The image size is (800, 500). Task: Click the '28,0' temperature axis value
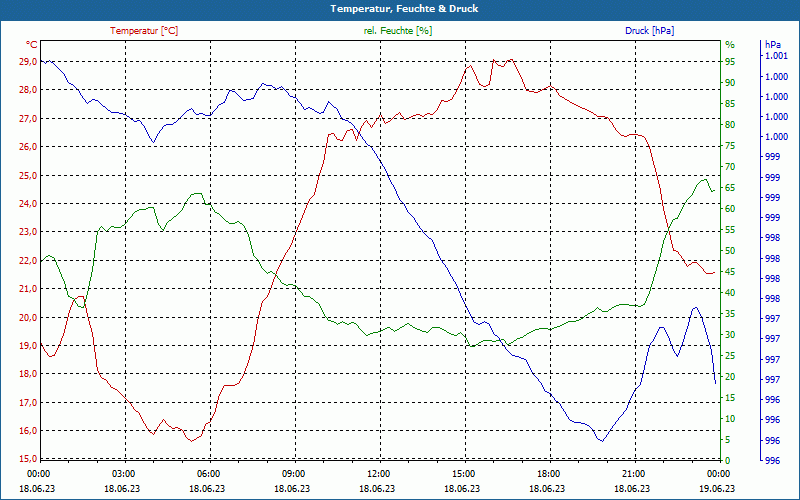click(28, 90)
